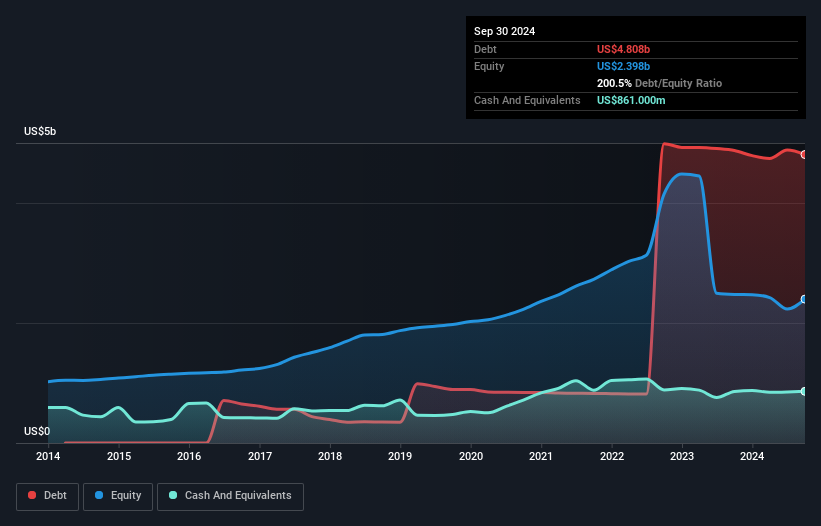The height and width of the screenshot is (526, 821).
Task: Click the 2024 x-axis label
Action: click(752, 456)
